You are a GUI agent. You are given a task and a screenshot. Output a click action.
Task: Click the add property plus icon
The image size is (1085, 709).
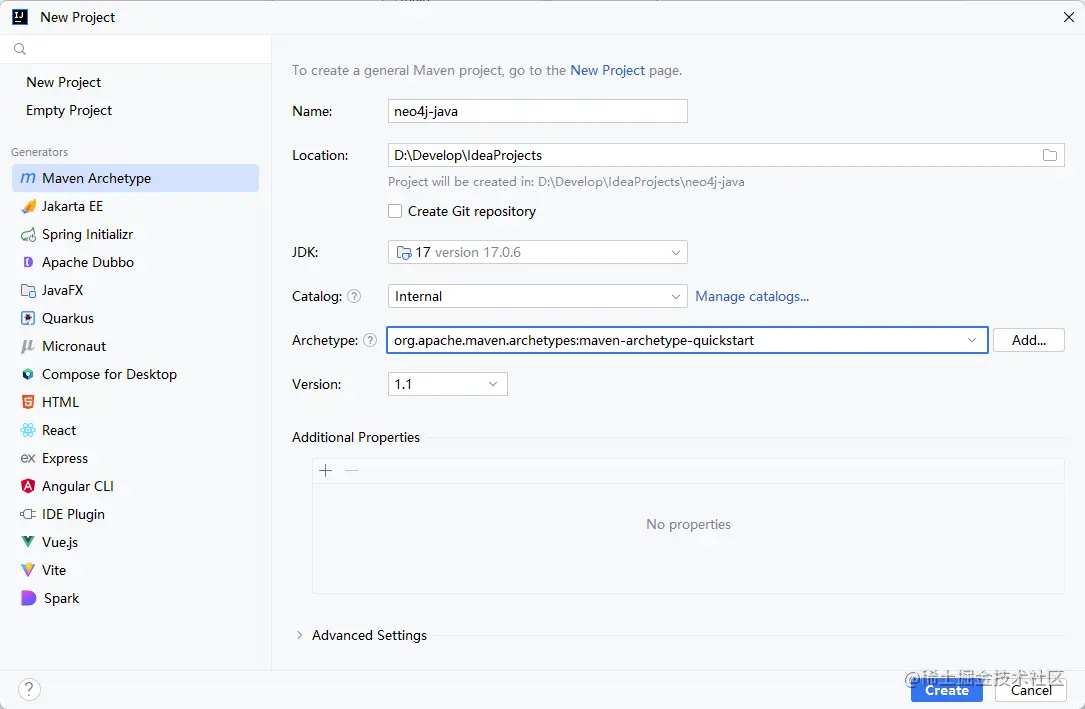coord(325,470)
